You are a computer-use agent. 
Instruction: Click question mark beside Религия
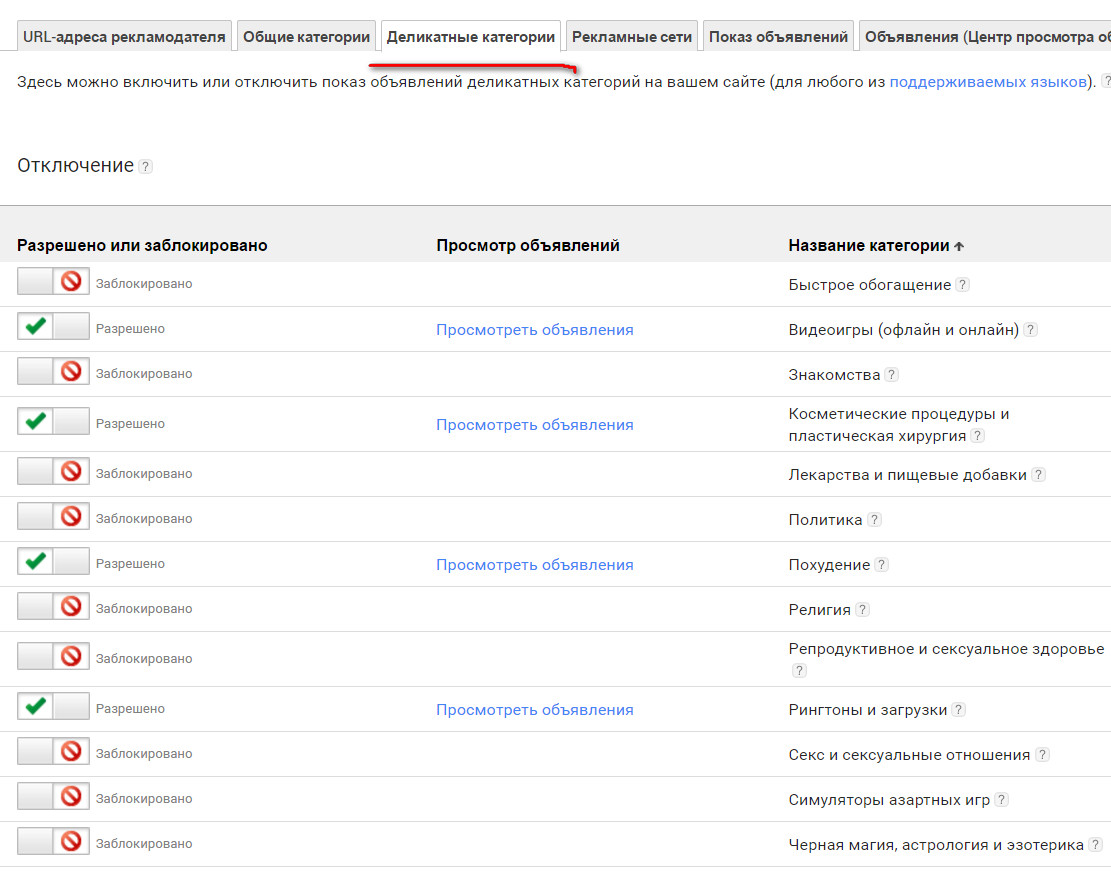[x=862, y=610]
